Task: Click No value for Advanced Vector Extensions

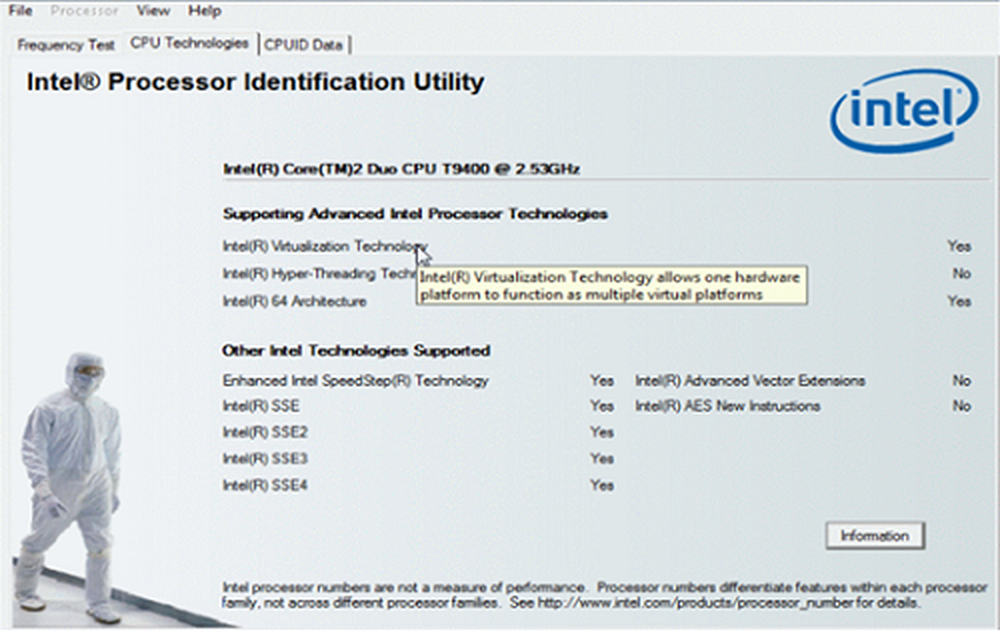Action: point(962,381)
